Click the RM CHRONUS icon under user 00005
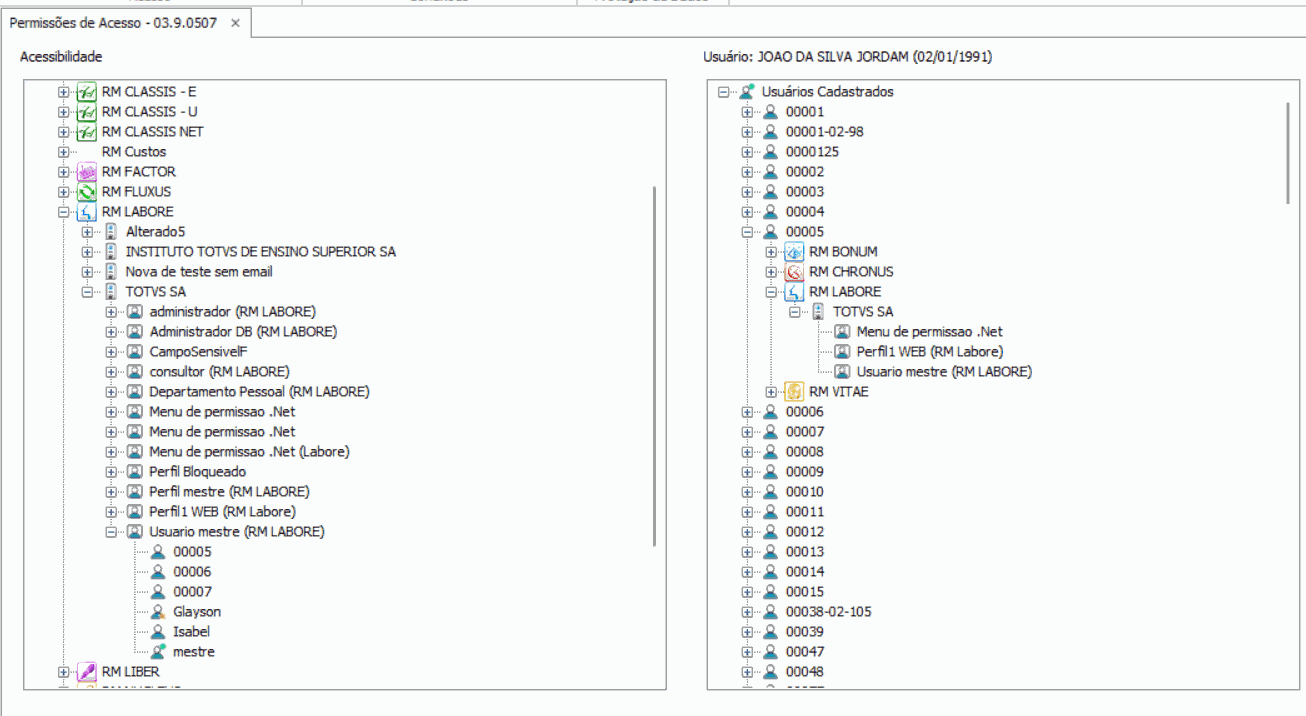This screenshot has width=1306, height=716. (x=794, y=272)
